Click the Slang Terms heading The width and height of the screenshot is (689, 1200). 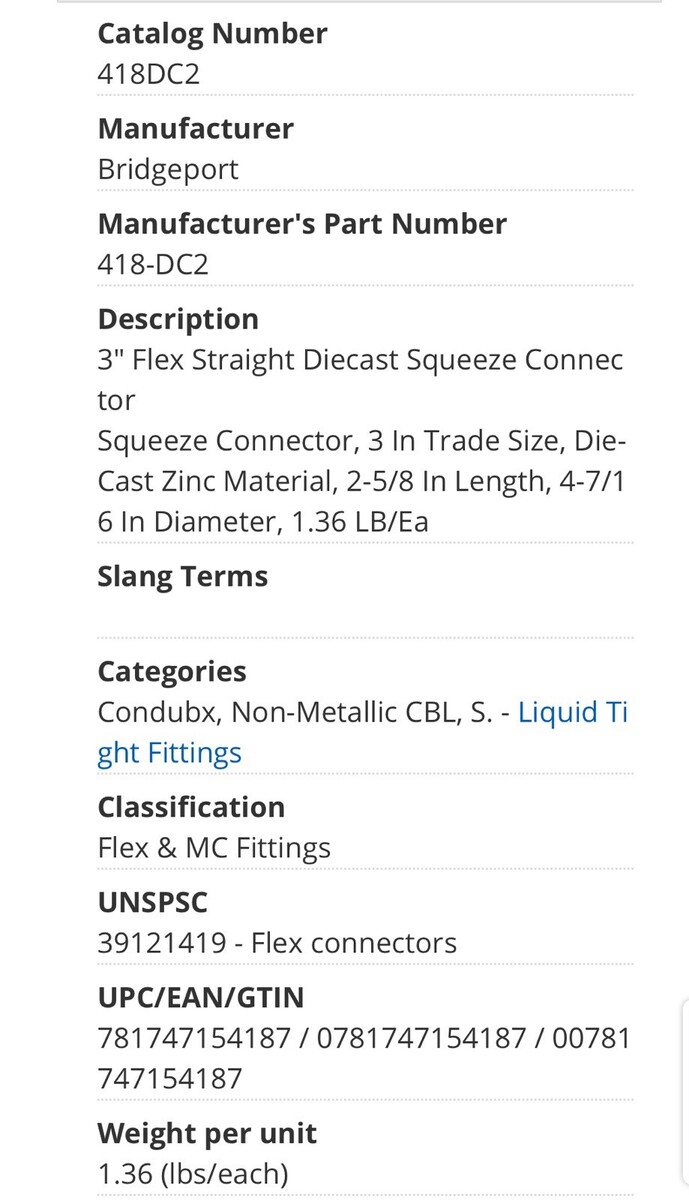pyautogui.click(x=182, y=577)
